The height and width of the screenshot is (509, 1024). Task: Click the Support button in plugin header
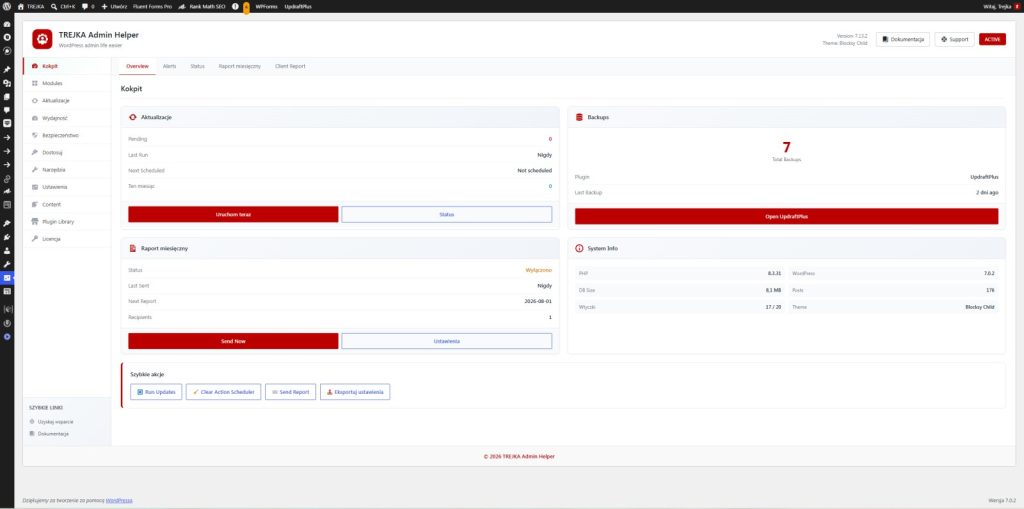point(955,39)
